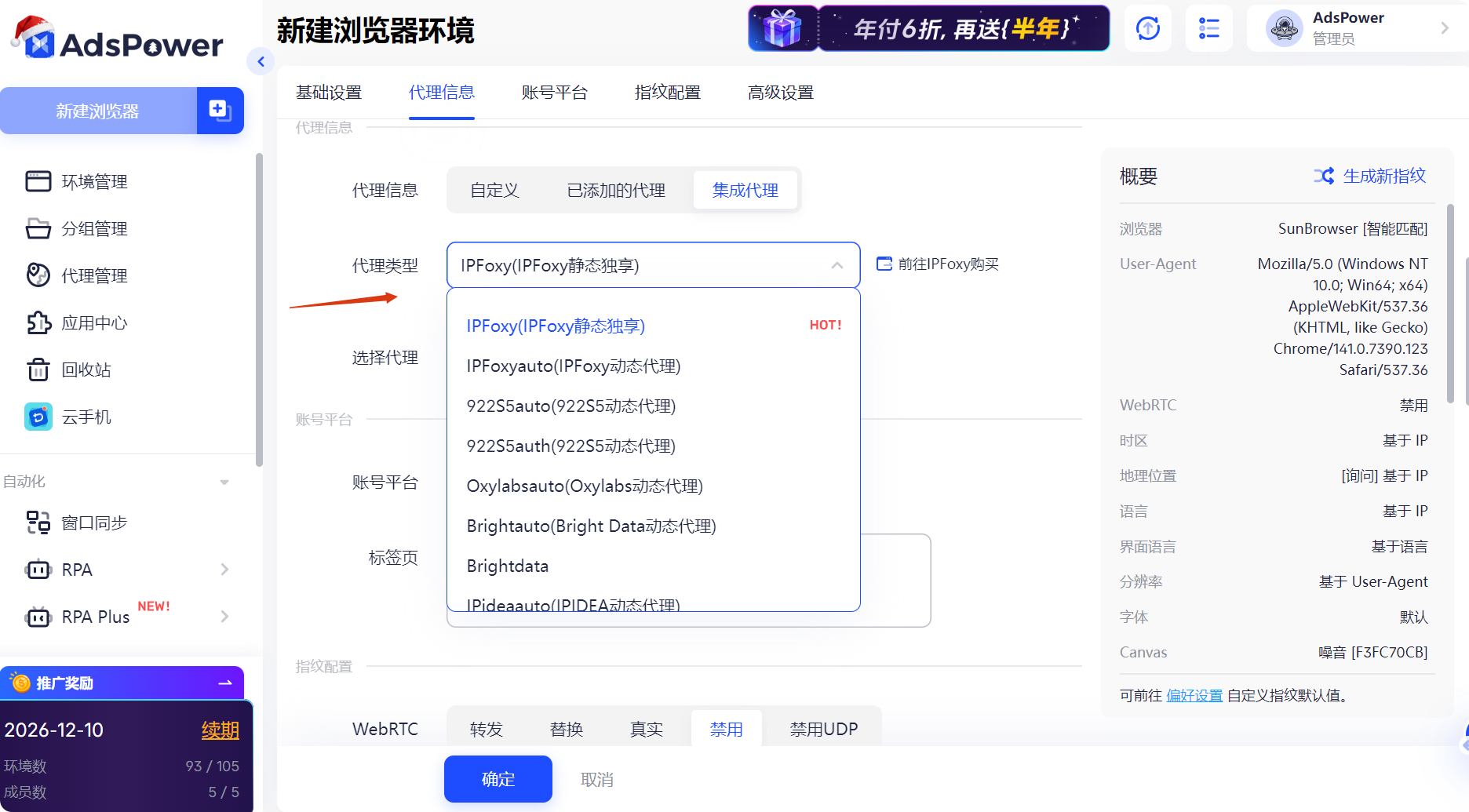Switch to the 指纹配置 tab

(x=666, y=93)
